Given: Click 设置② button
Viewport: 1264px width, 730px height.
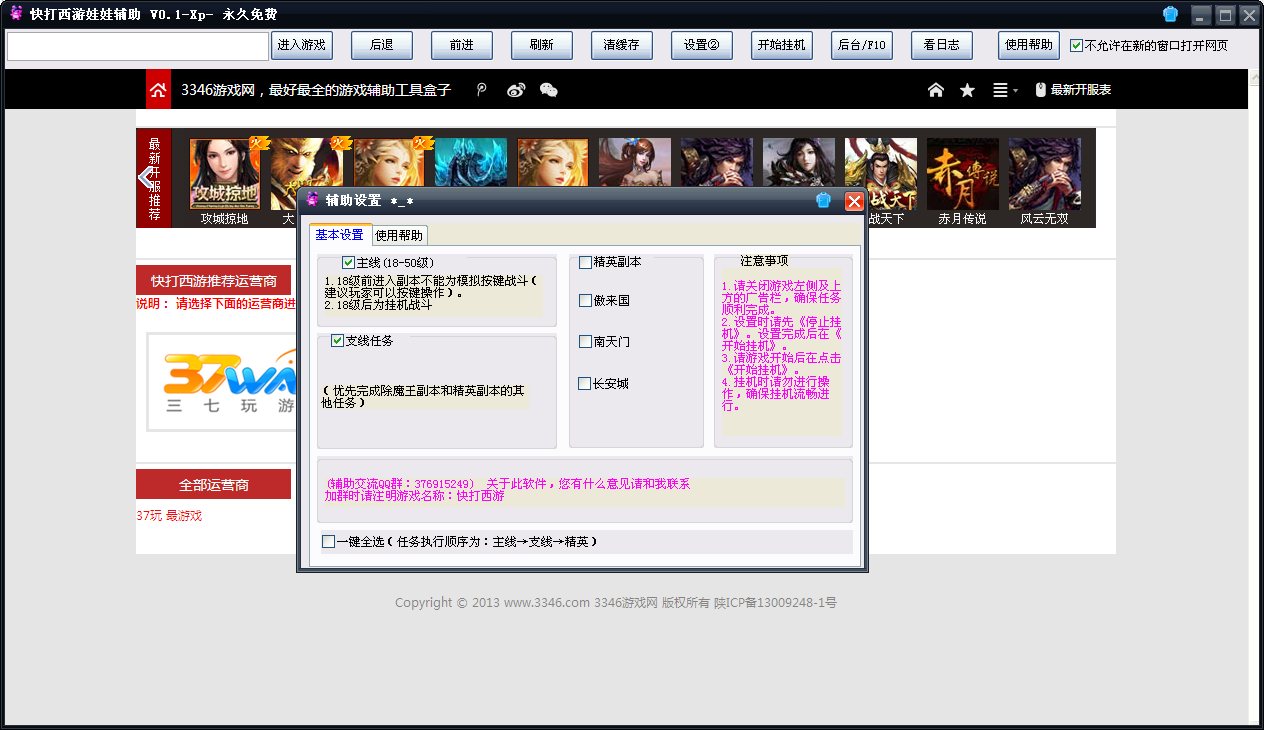Looking at the screenshot, I should pos(702,45).
